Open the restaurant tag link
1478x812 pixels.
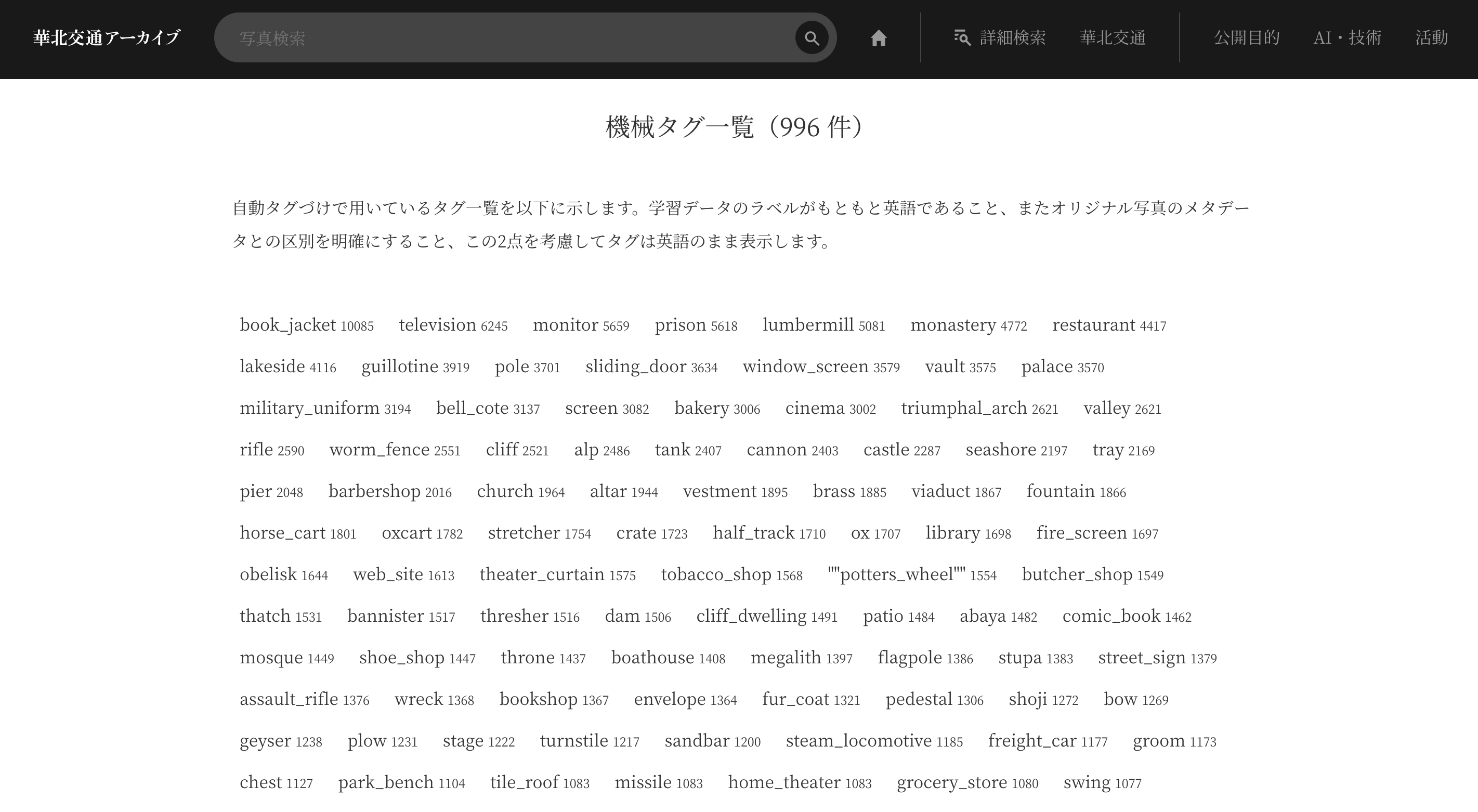1093,325
